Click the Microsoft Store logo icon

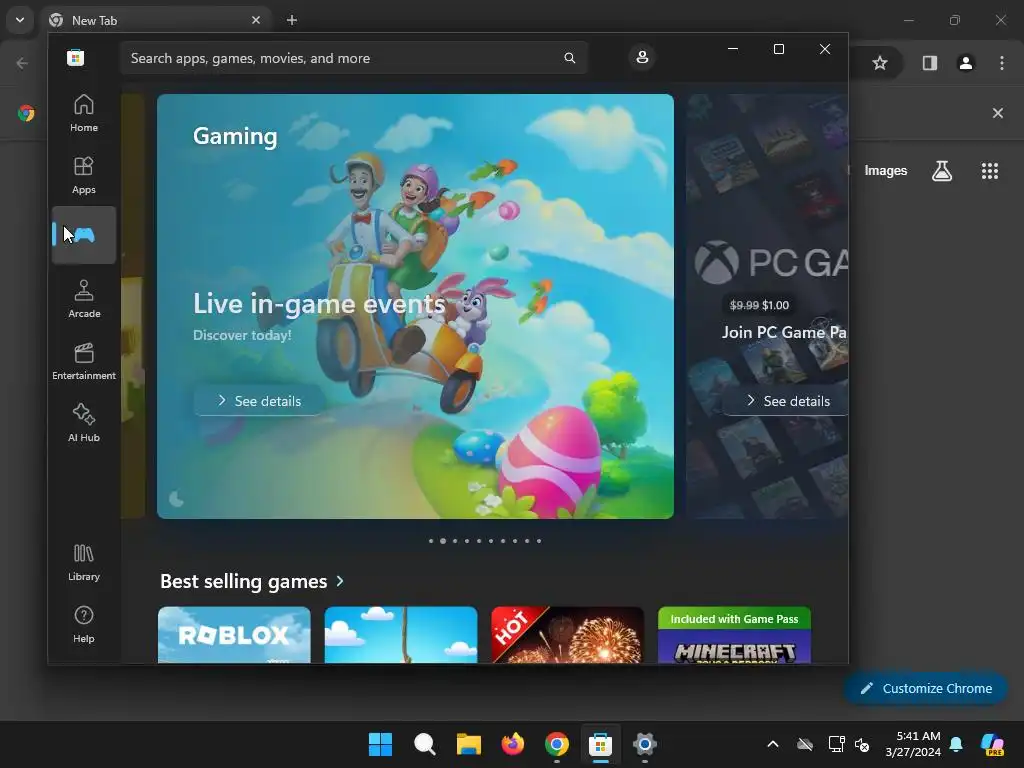(x=76, y=58)
